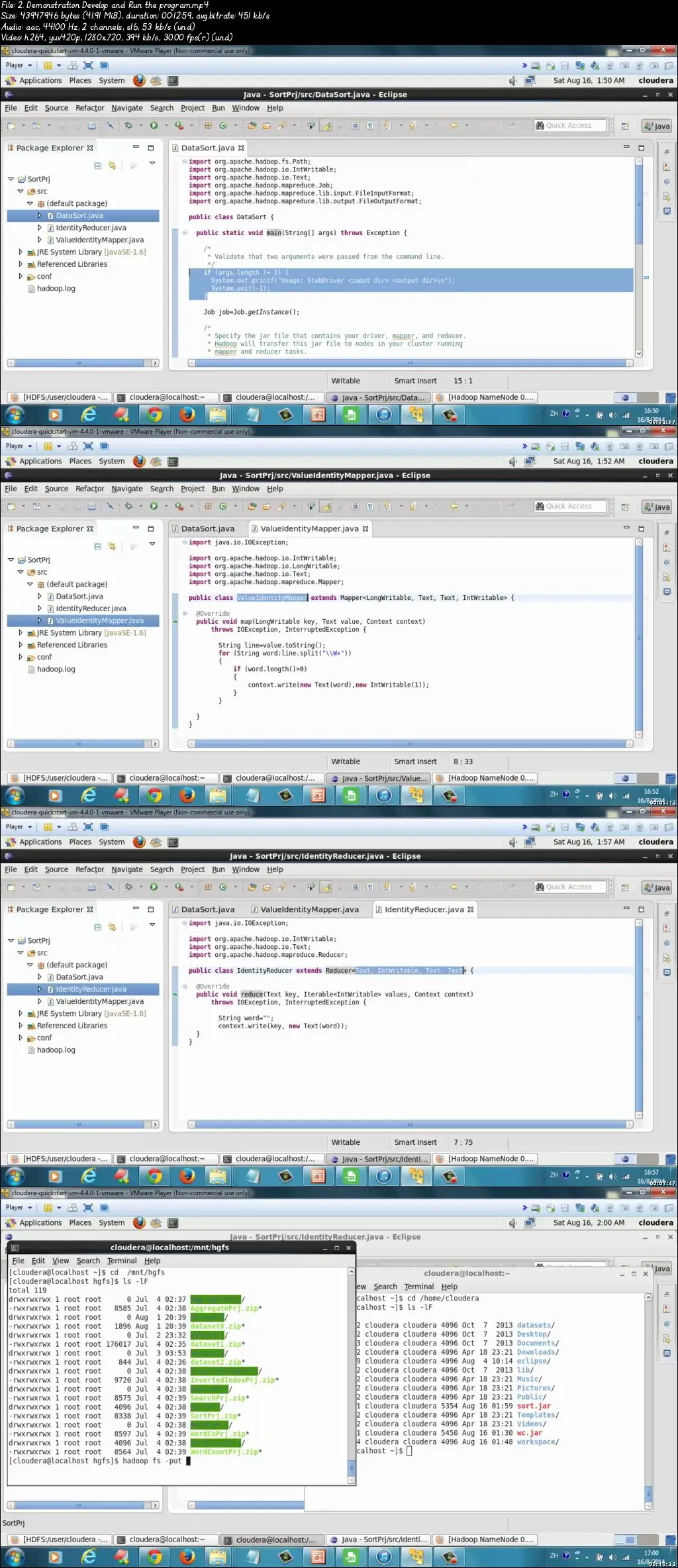This screenshot has width=678, height=1568.
Task: Open the Run menu in the 1:57 AM Eclipse window
Action: (x=218, y=869)
